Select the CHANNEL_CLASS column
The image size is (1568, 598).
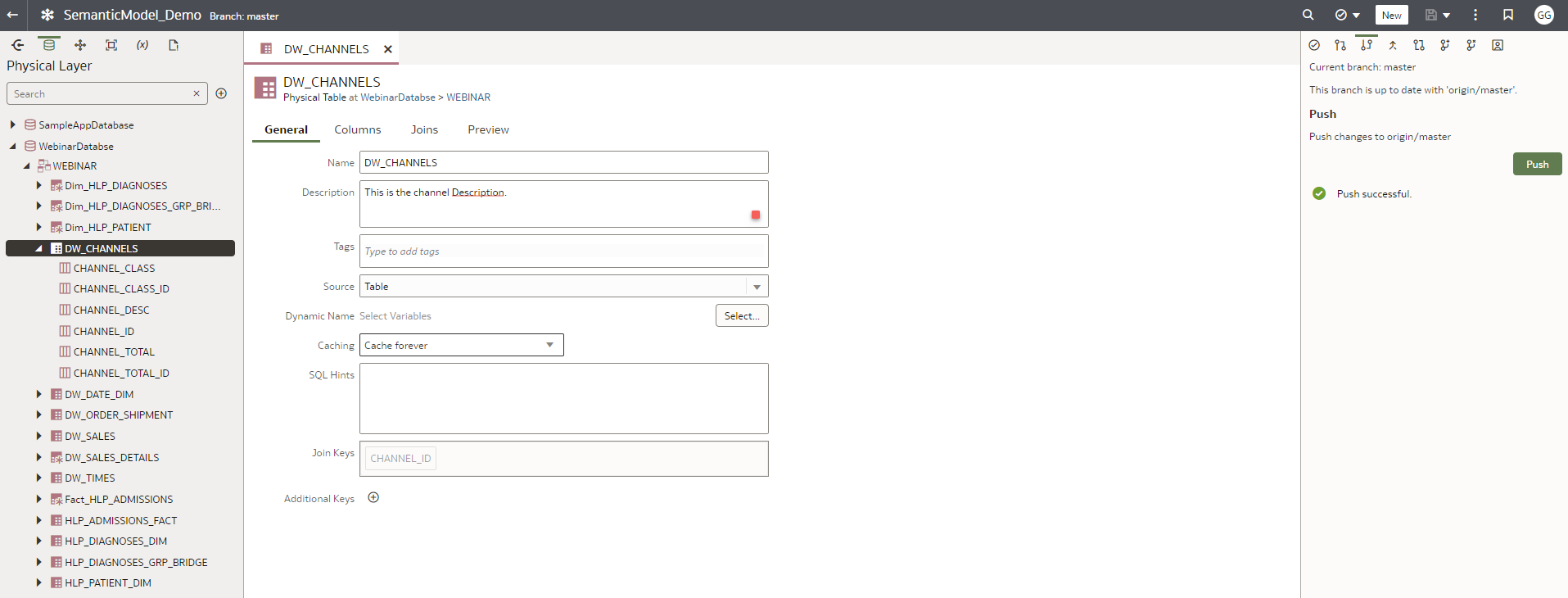pyautogui.click(x=114, y=268)
